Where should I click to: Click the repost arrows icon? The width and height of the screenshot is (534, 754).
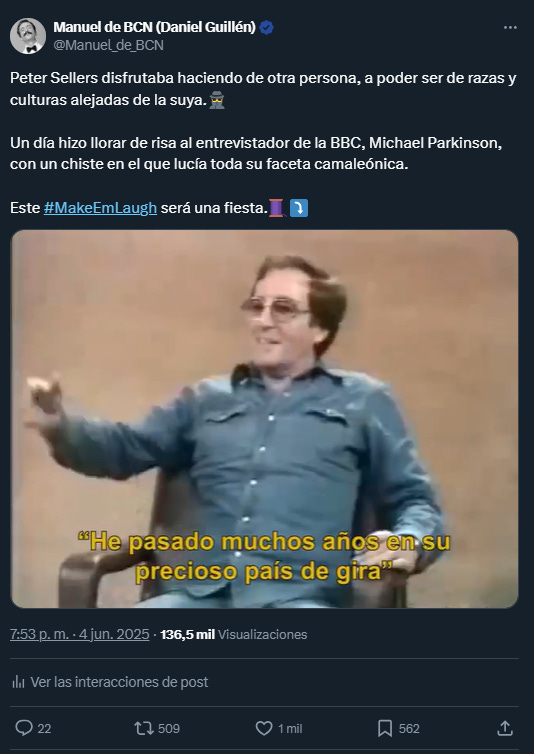point(144,728)
